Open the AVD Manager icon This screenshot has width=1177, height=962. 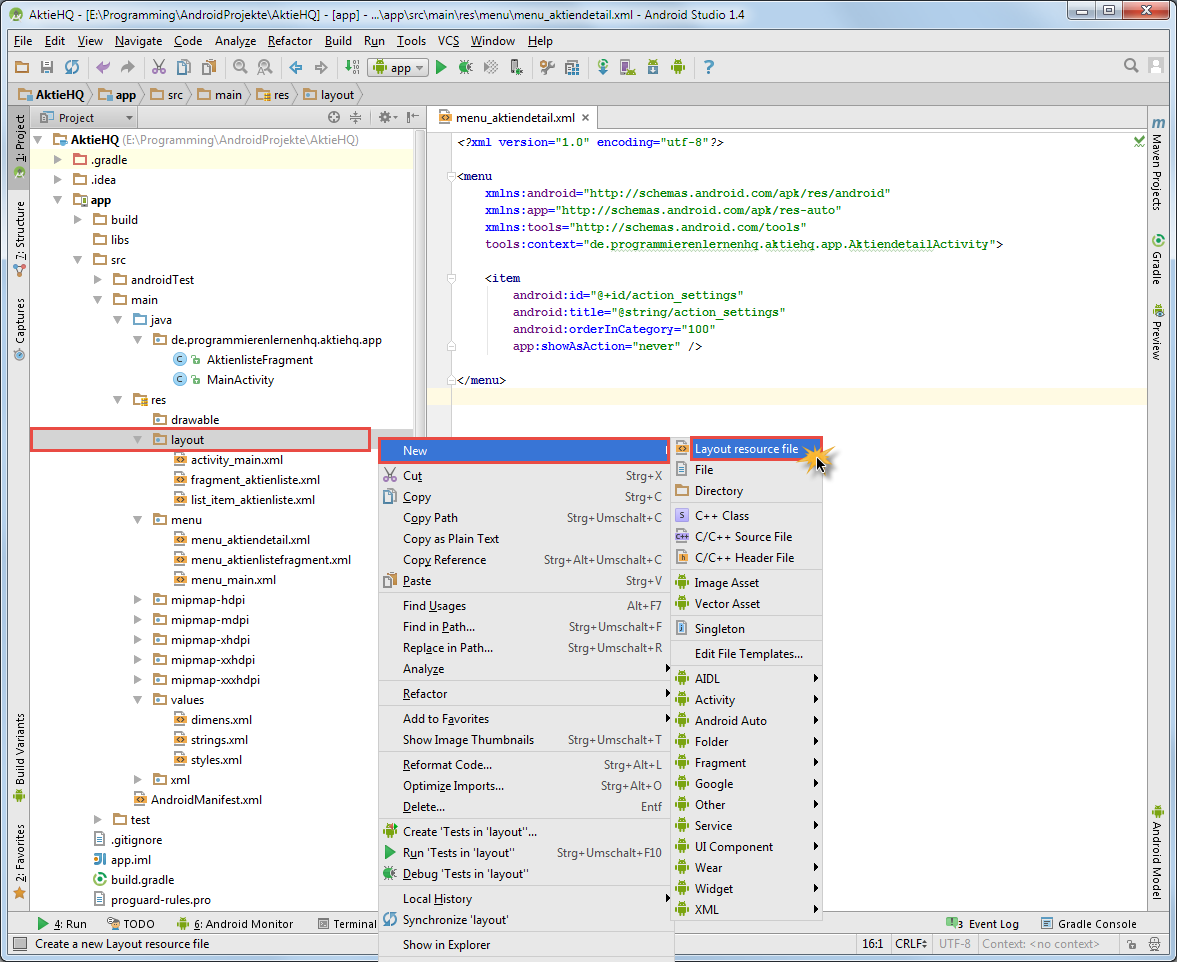(628, 68)
